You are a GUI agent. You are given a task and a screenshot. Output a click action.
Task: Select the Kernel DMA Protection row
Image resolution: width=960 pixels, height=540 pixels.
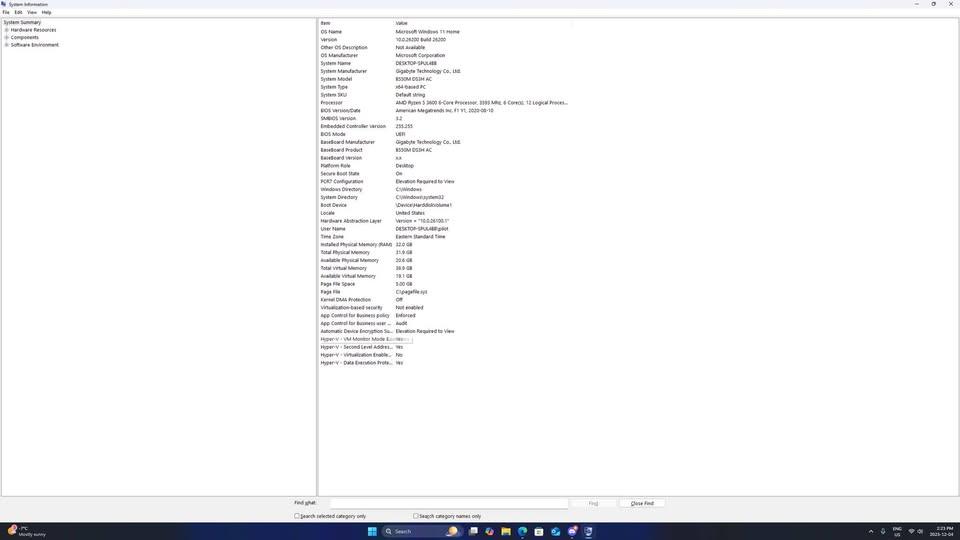pos(445,300)
